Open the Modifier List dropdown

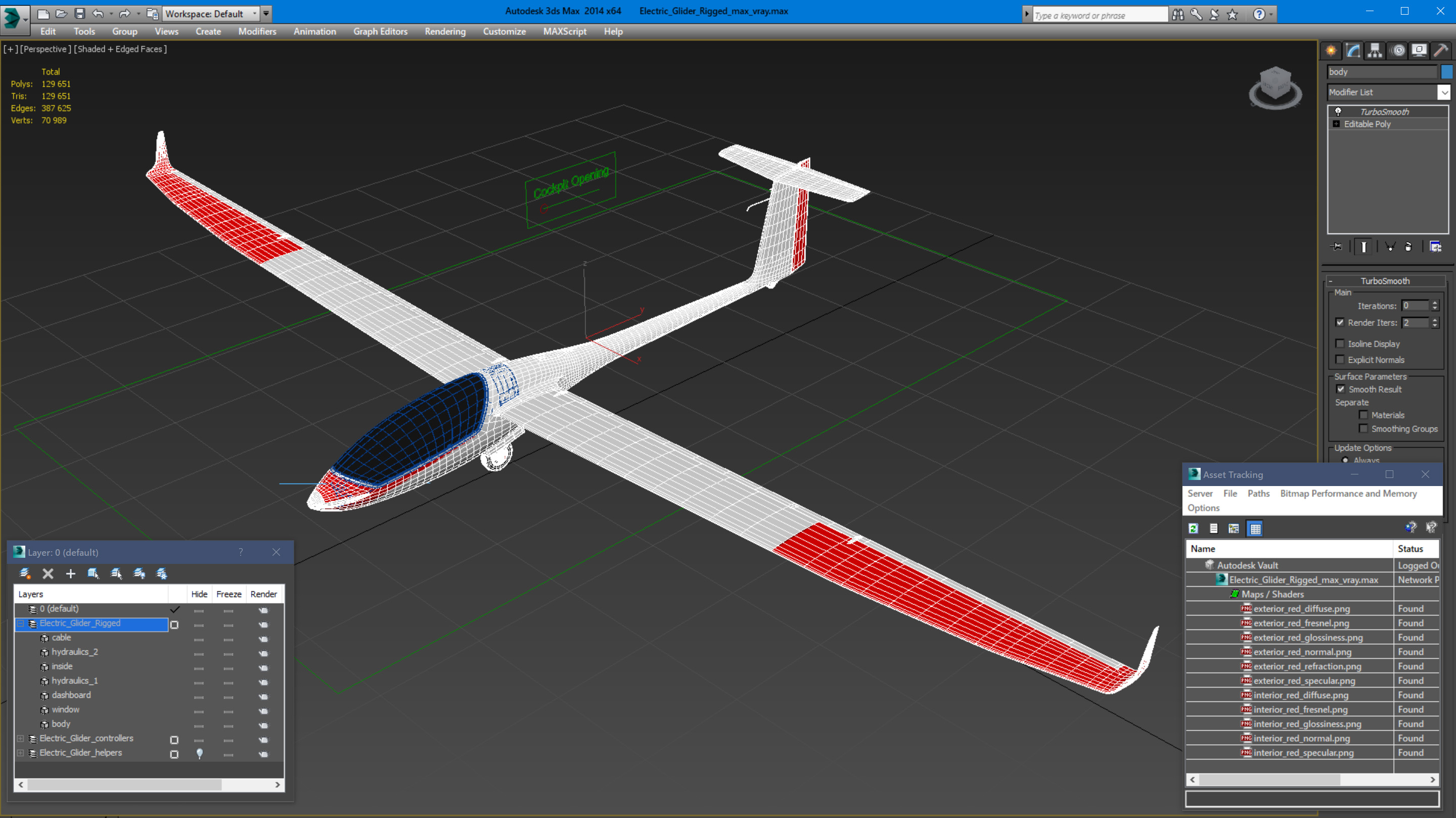point(1444,92)
